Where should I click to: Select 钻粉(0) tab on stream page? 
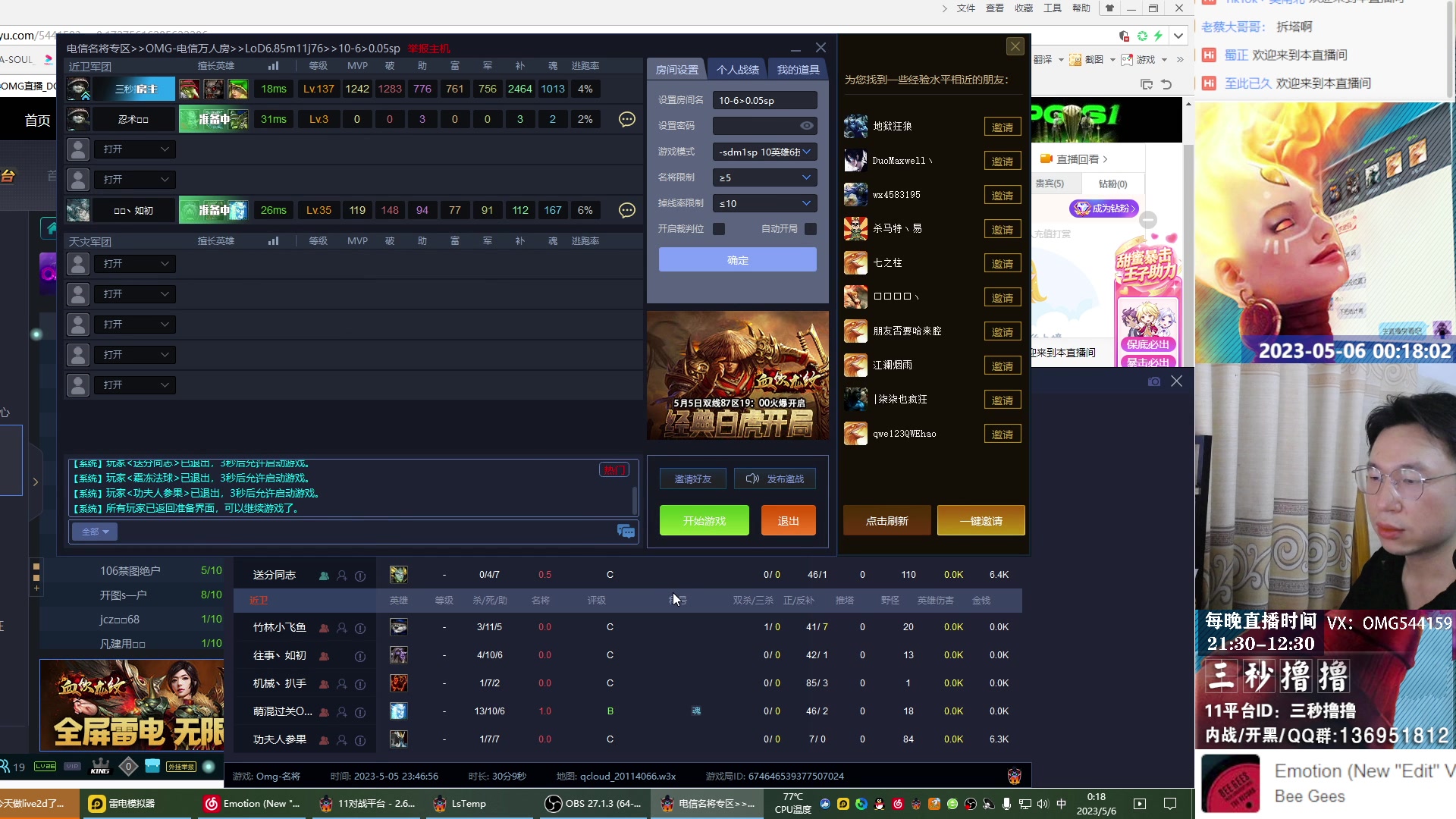[x=1112, y=184]
